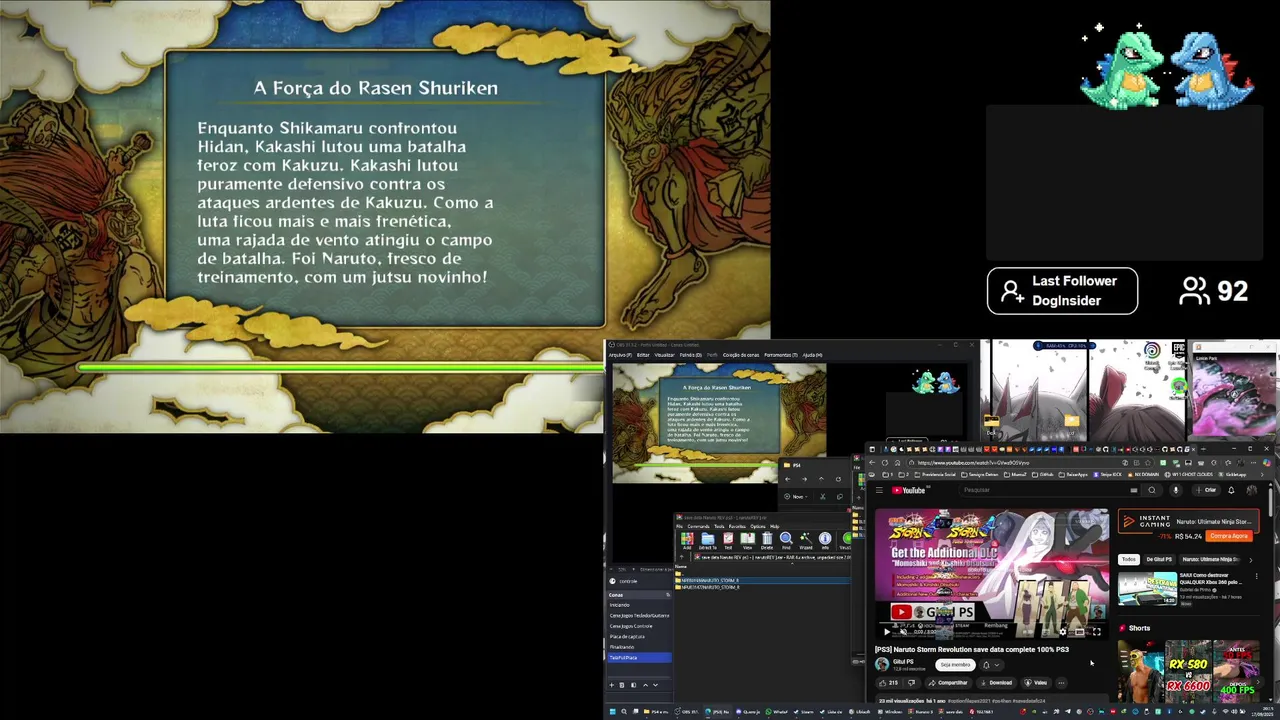Open YouTube account avatar
Screen dimensions: 1280x720
(1252, 490)
